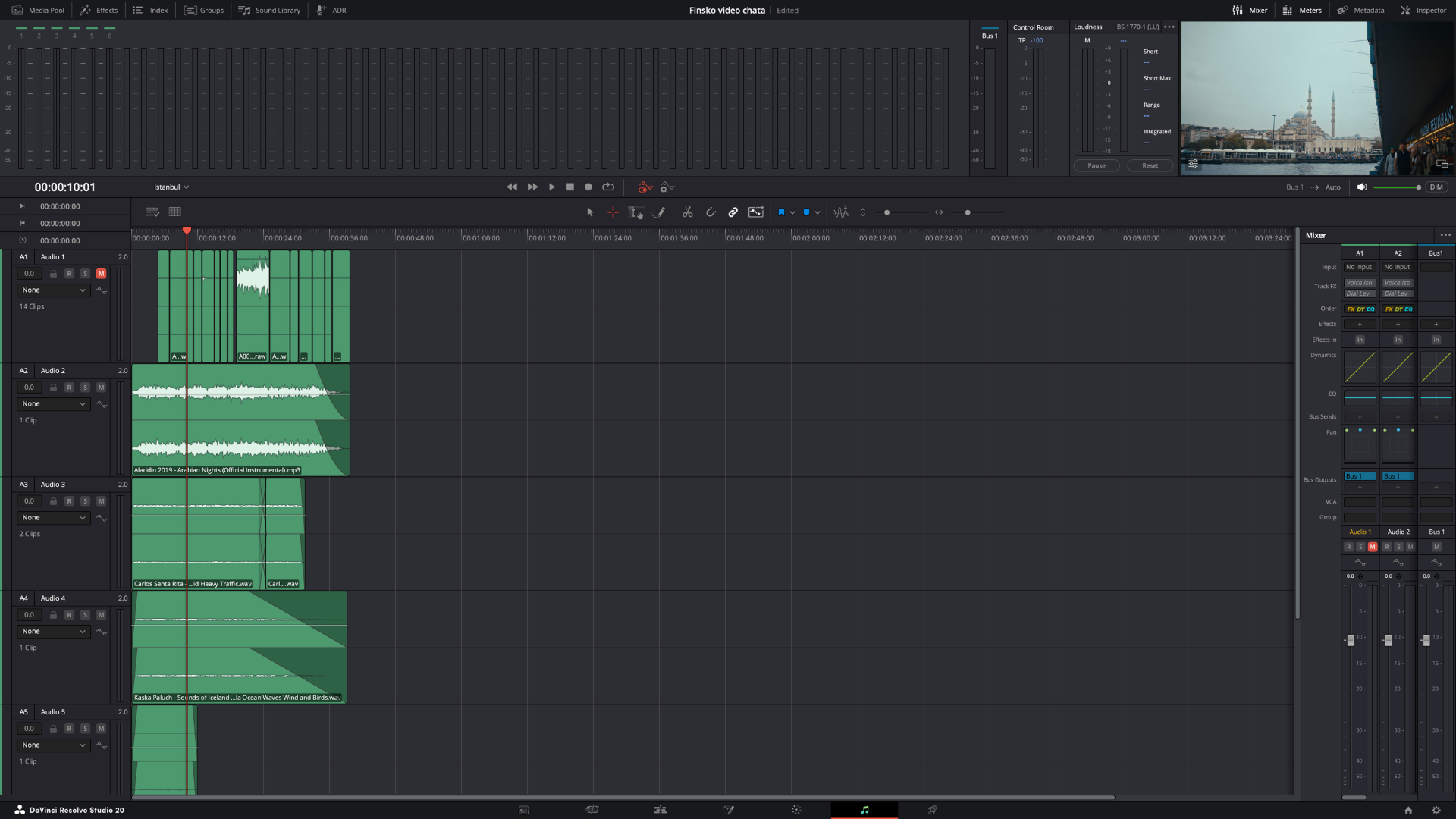Open the Istanbul timeline dropdown
Image resolution: width=1456 pixels, height=819 pixels.
tap(171, 187)
